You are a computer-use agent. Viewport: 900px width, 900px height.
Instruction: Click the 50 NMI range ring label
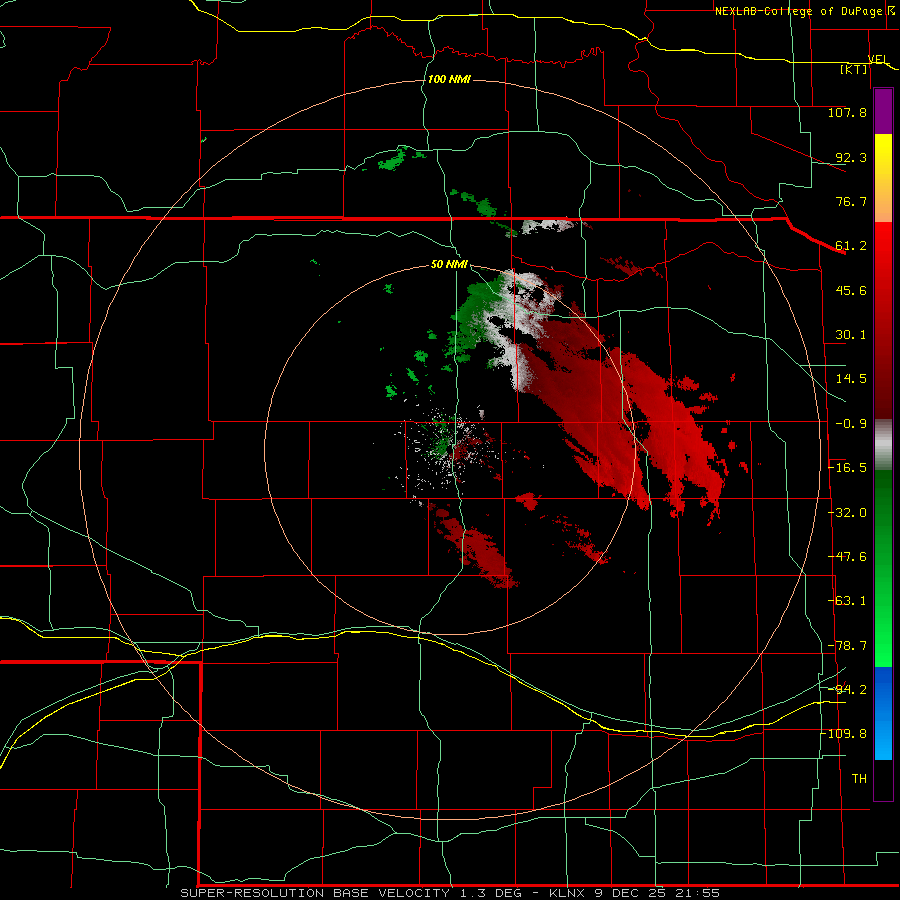(x=449, y=265)
